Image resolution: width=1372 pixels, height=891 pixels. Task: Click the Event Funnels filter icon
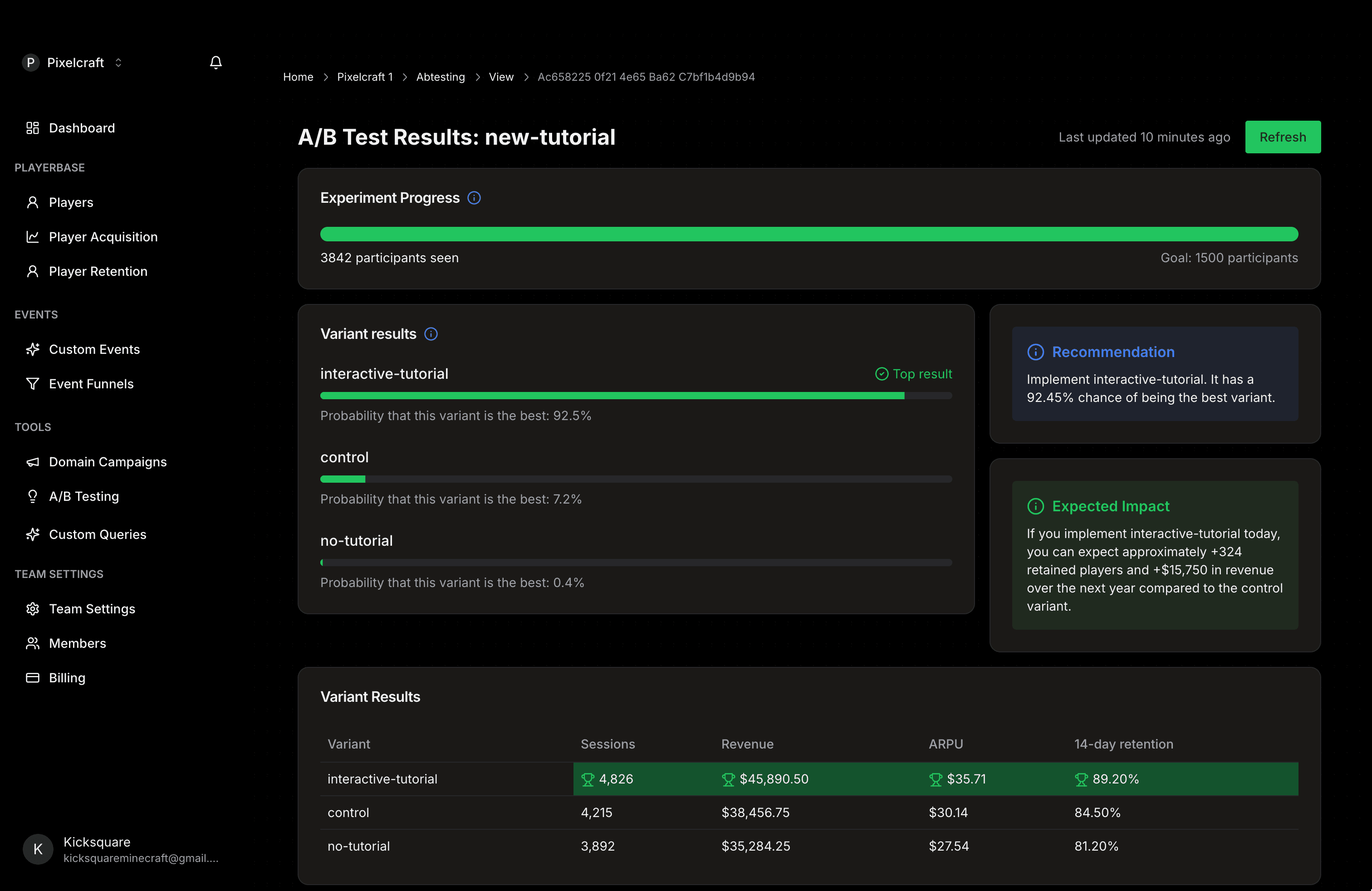pyautogui.click(x=32, y=383)
